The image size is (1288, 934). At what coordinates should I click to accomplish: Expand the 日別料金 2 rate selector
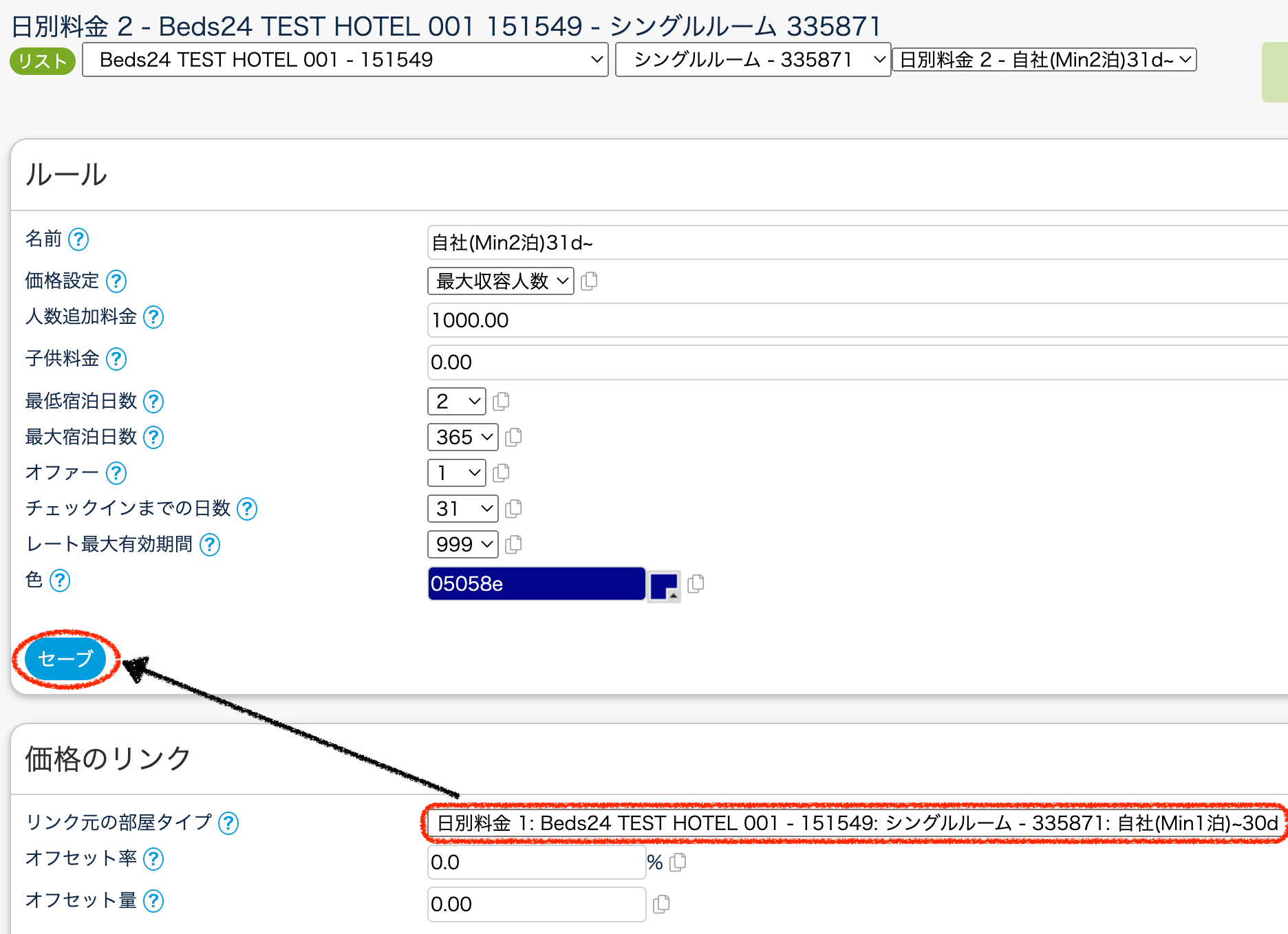pos(1044,60)
